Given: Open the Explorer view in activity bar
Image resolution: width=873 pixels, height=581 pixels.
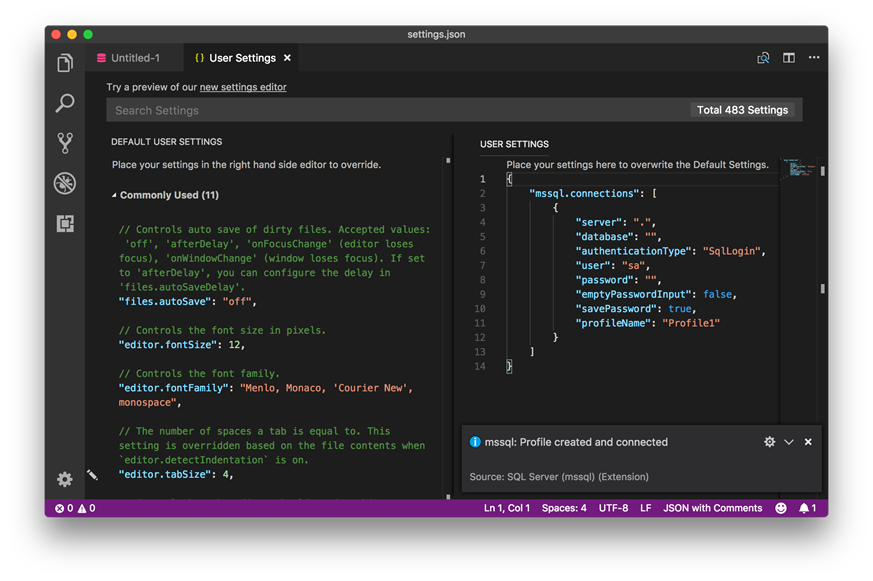Looking at the screenshot, I should point(65,63).
